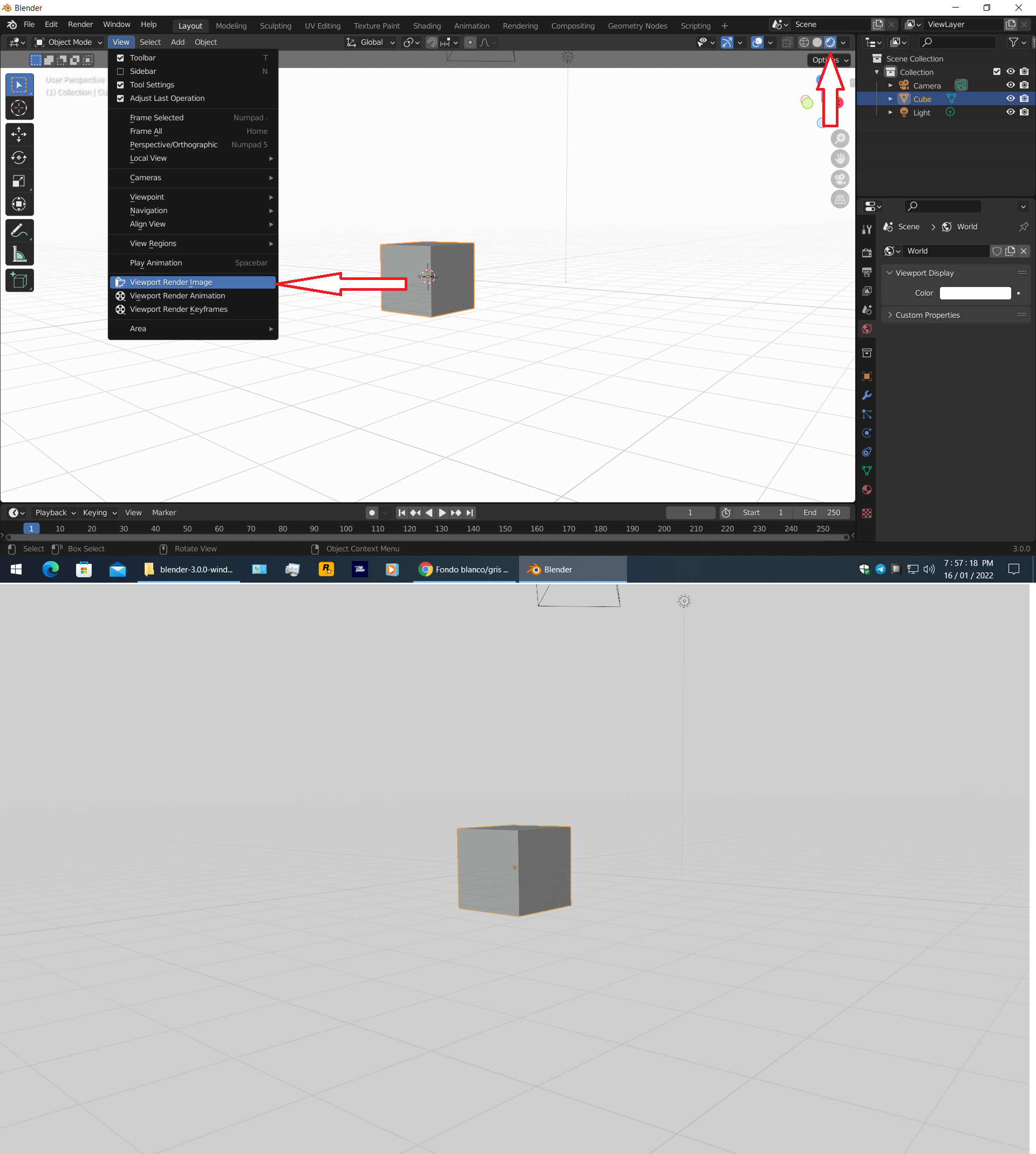
Task: Open the Material properties tab
Action: [867, 490]
